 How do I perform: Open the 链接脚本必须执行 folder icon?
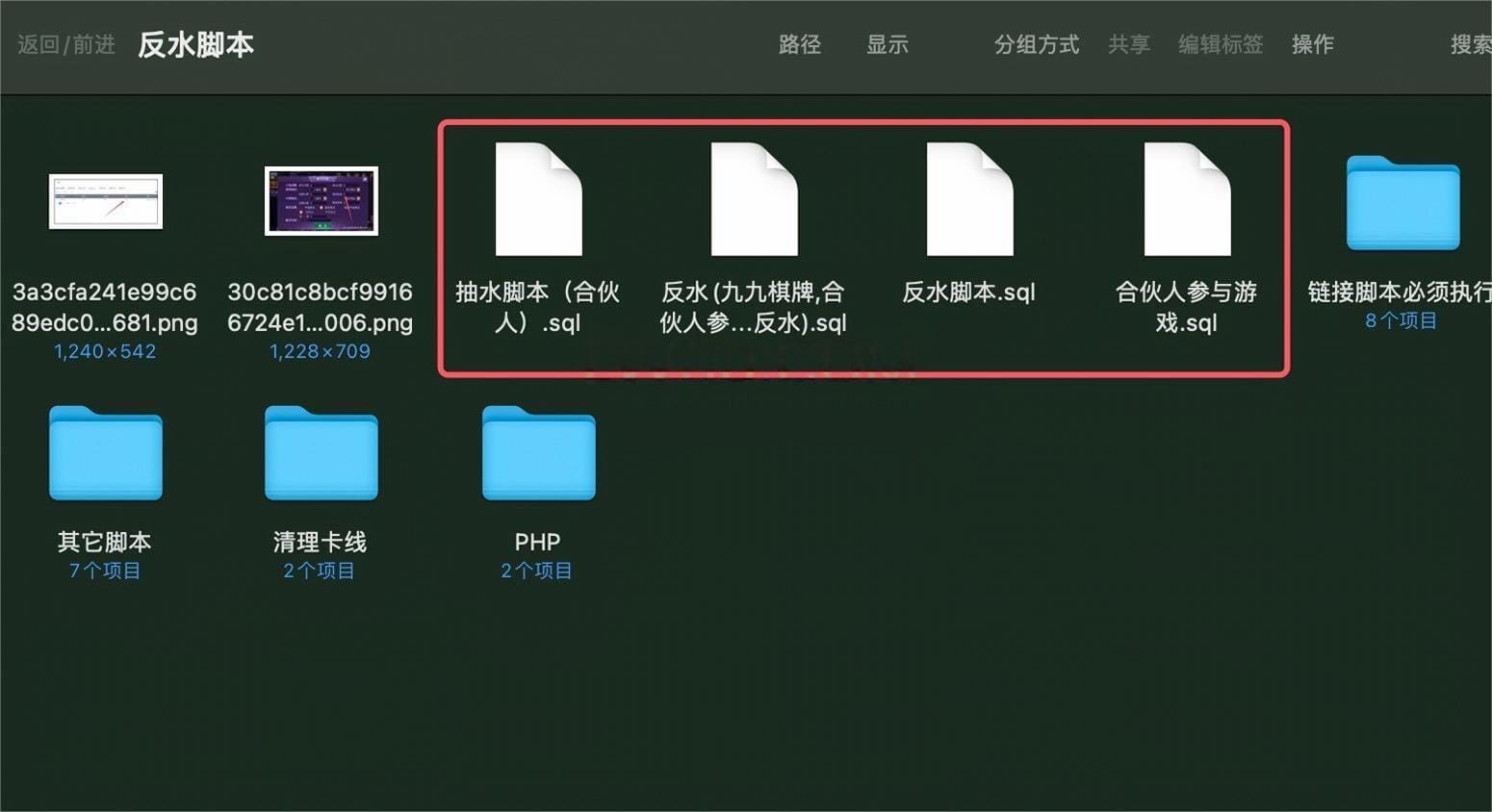coord(1402,203)
